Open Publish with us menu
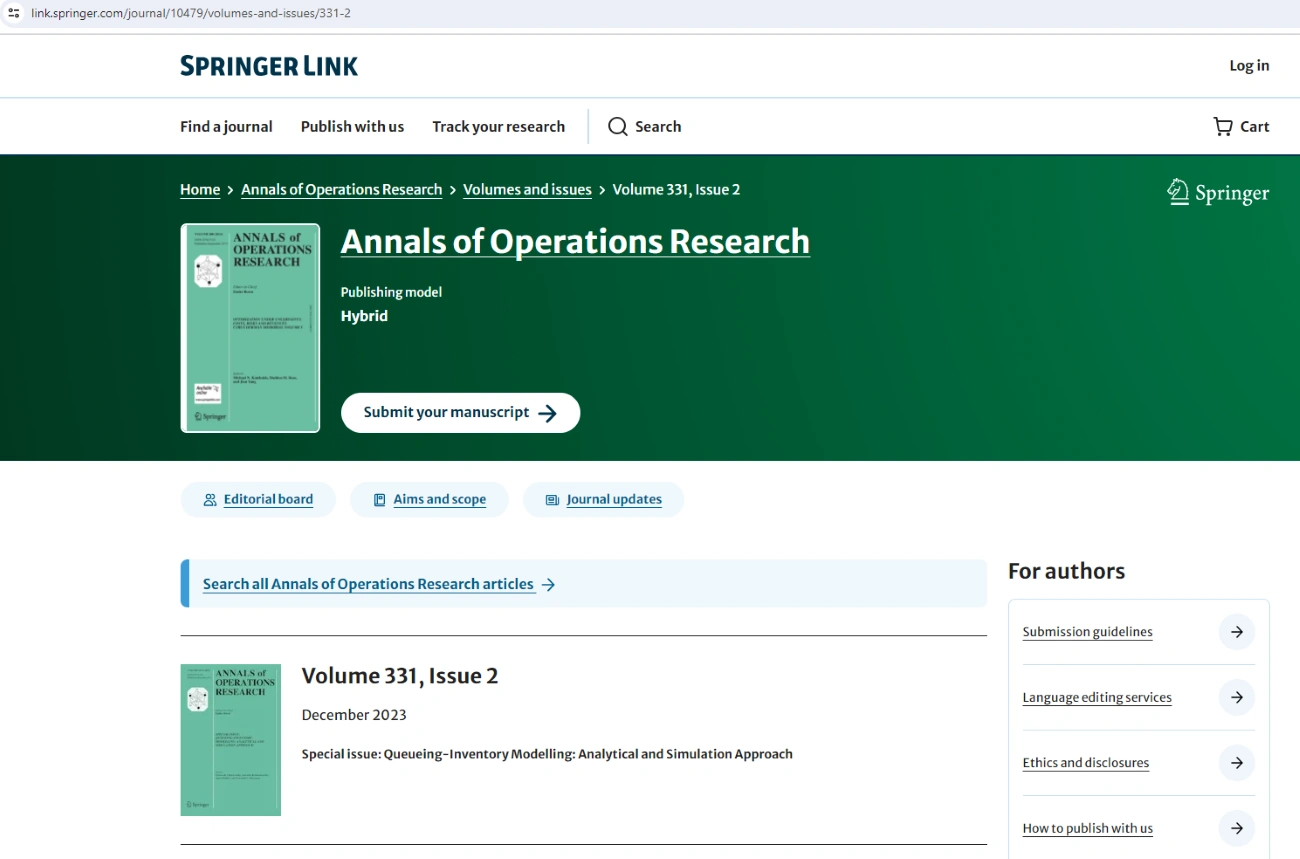The image size is (1300, 859). [x=352, y=126]
